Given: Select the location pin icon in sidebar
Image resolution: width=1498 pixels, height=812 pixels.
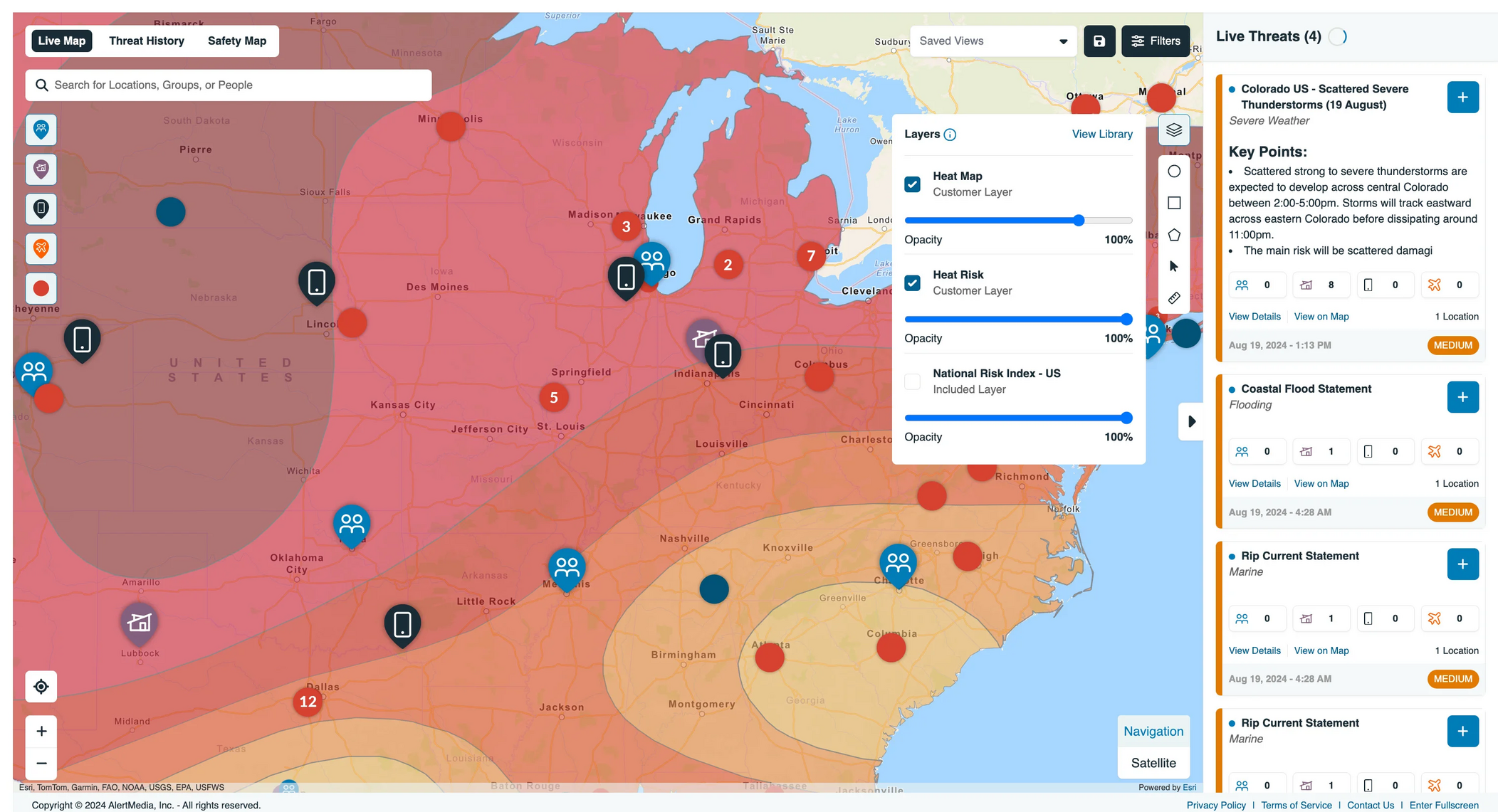Looking at the screenshot, I should click(41, 209).
